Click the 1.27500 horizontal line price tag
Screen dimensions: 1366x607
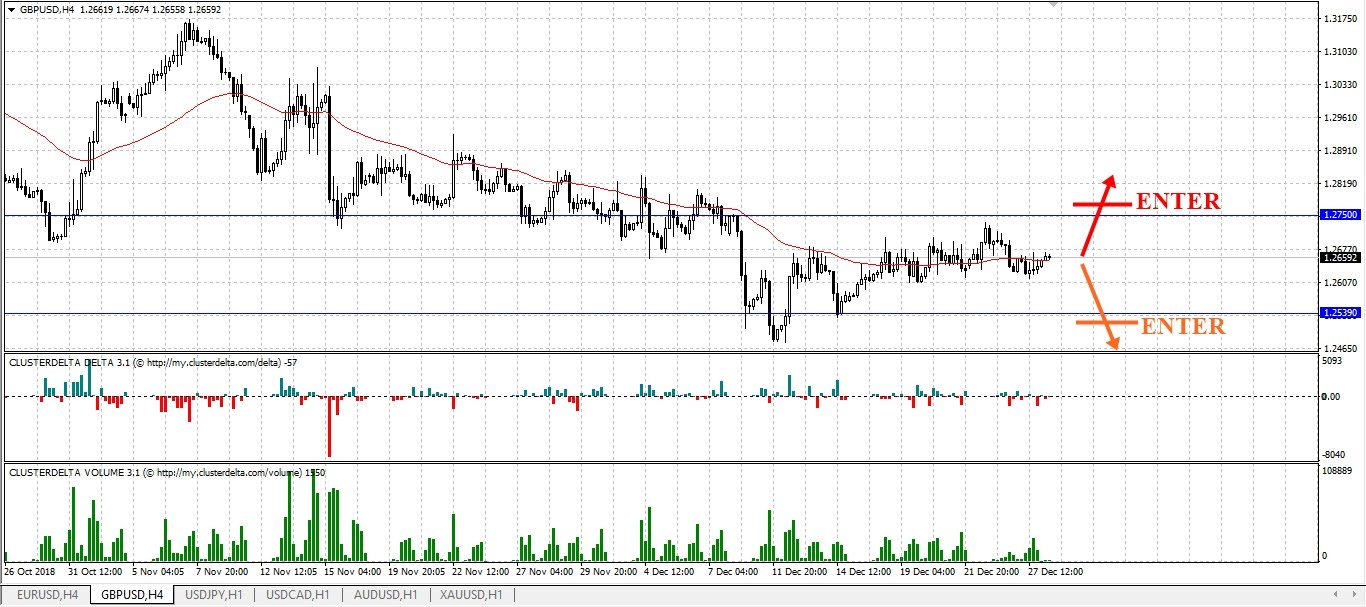point(1340,215)
